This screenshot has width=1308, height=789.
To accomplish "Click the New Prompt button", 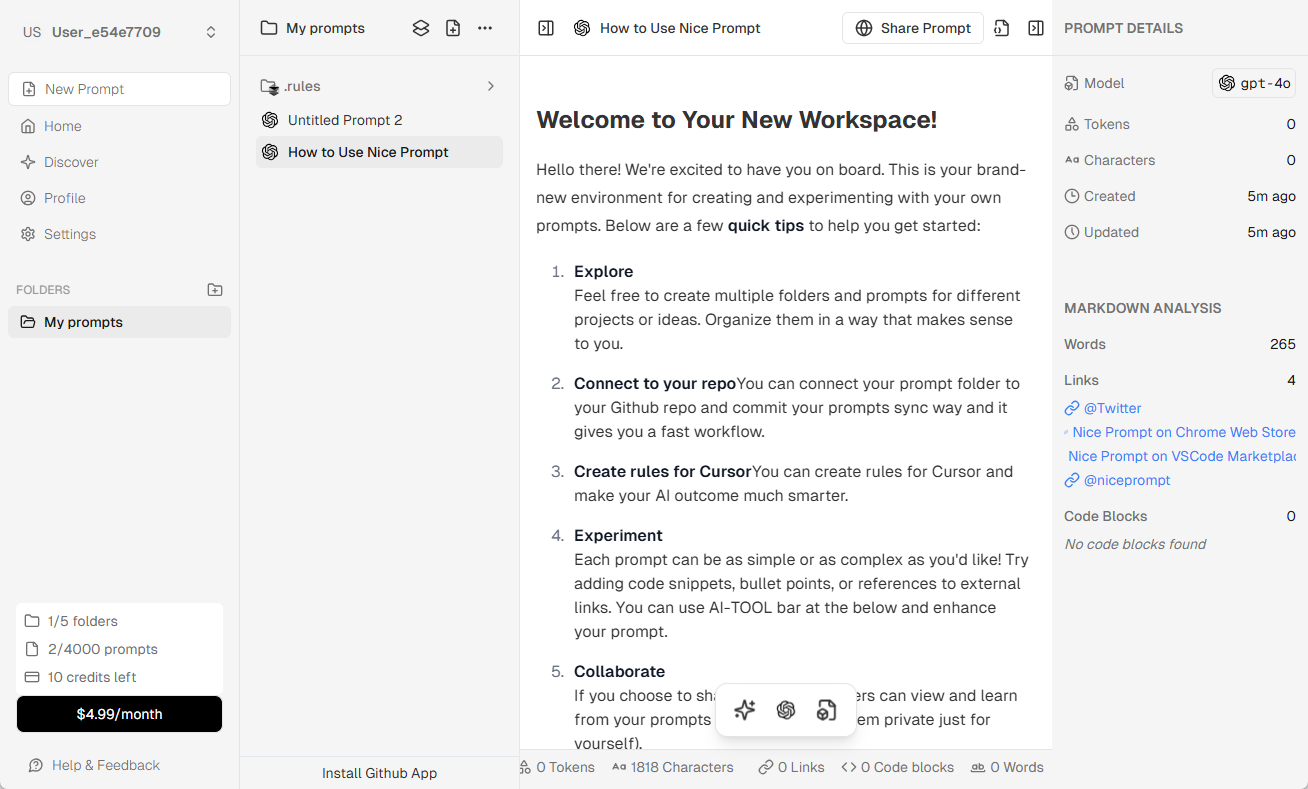I will tap(119, 89).
